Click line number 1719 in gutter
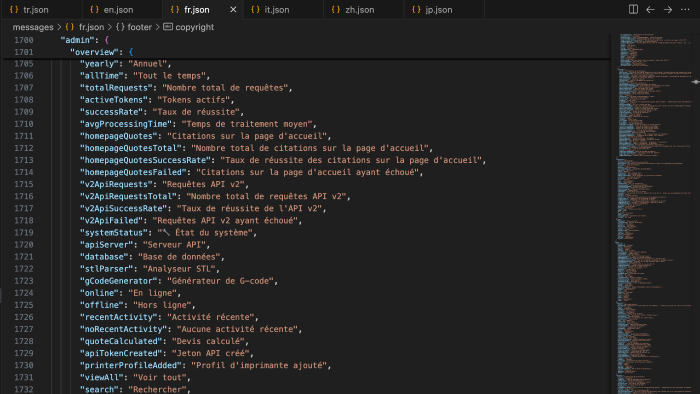Screen dimensions: 700x394 click(24, 232)
